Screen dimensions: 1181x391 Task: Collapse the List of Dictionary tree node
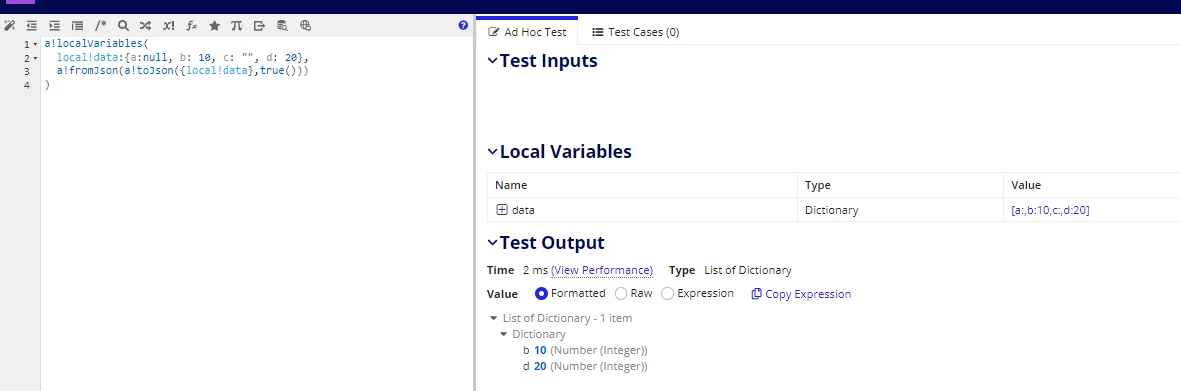[x=493, y=319]
